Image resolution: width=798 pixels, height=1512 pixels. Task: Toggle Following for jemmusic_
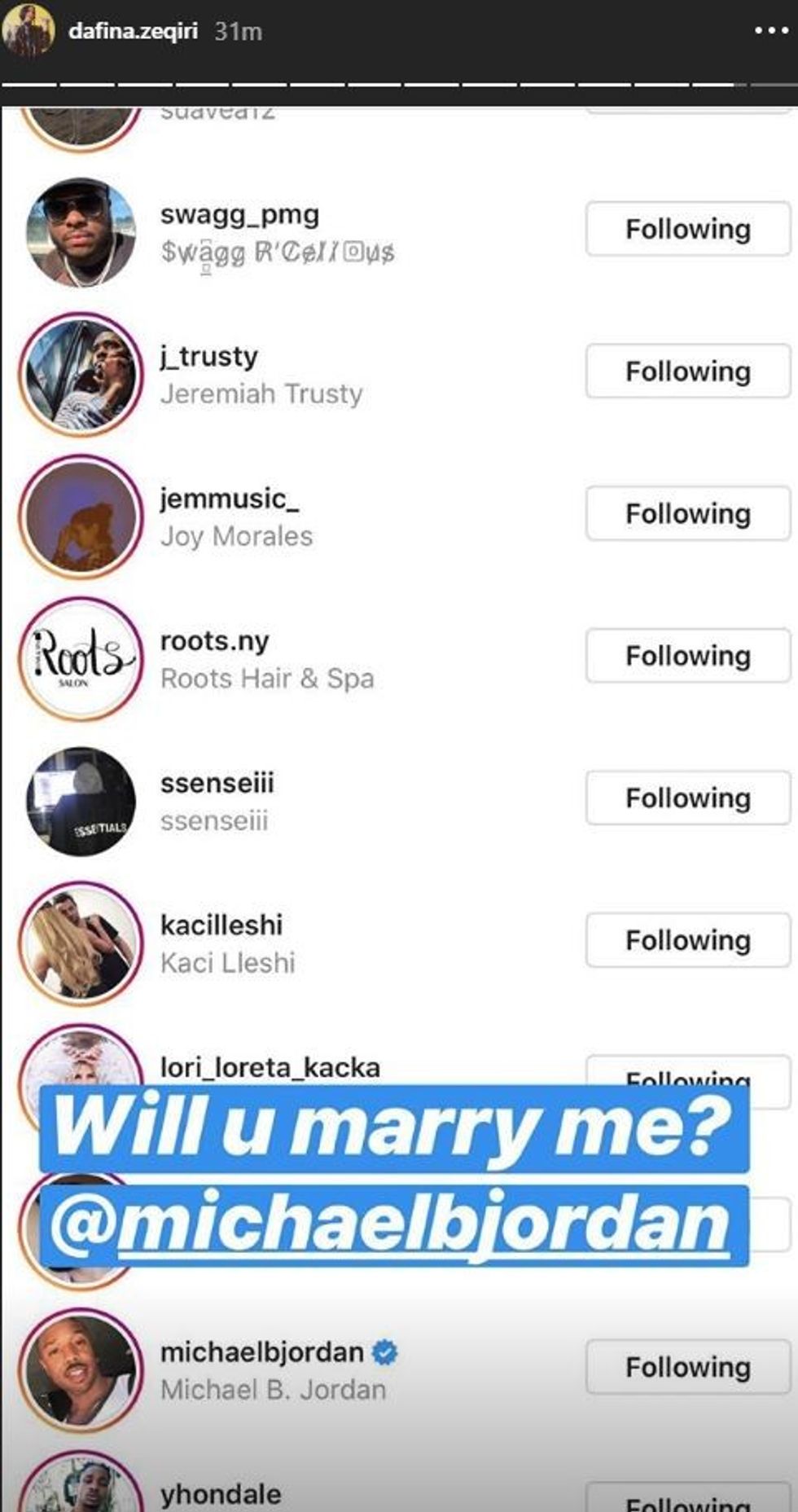coord(688,513)
